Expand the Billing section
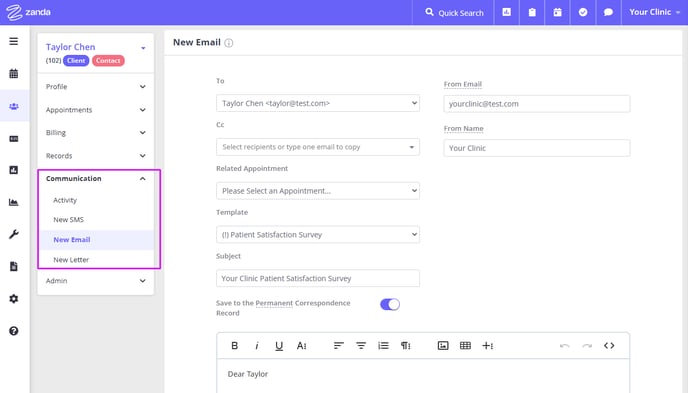Image resolution: width=688 pixels, height=393 pixels. (96, 132)
